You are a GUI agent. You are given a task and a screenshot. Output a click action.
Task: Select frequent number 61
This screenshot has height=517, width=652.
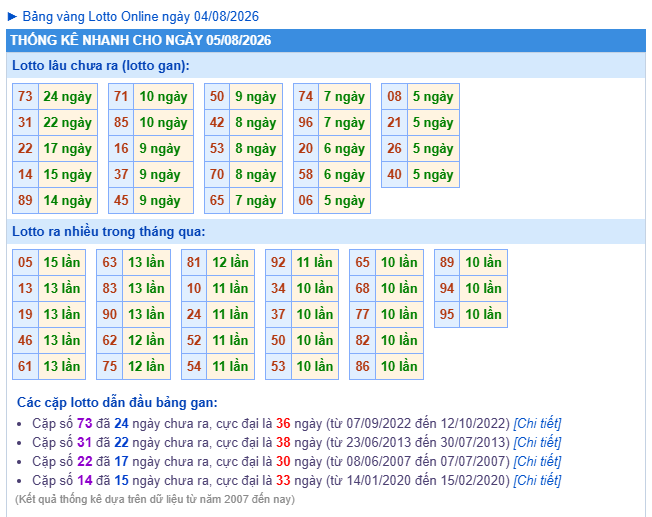click(x=25, y=366)
